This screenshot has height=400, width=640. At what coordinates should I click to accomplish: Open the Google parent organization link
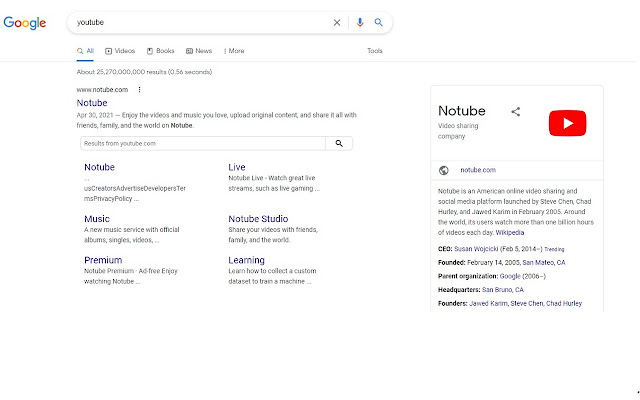510,276
